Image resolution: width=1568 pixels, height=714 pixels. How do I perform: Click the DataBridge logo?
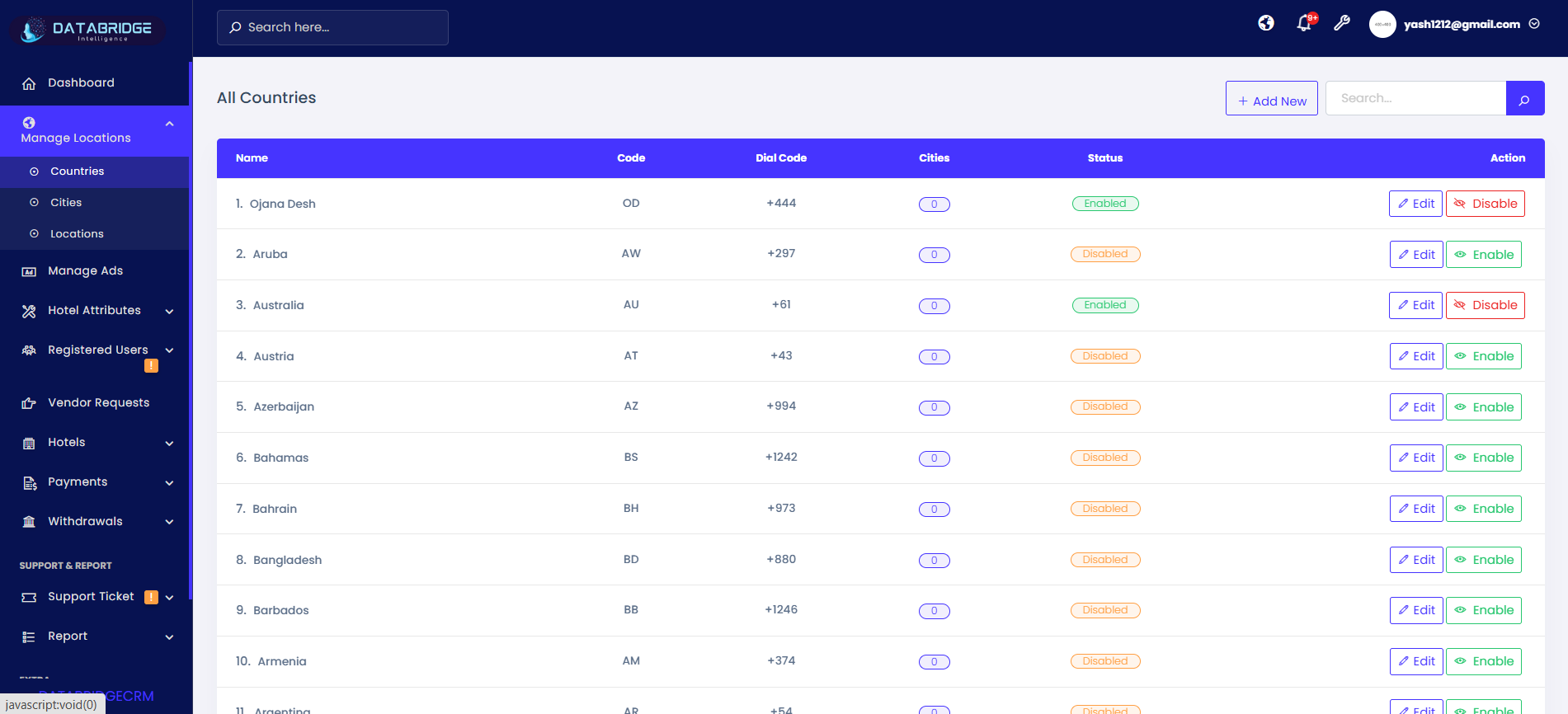coord(88,31)
